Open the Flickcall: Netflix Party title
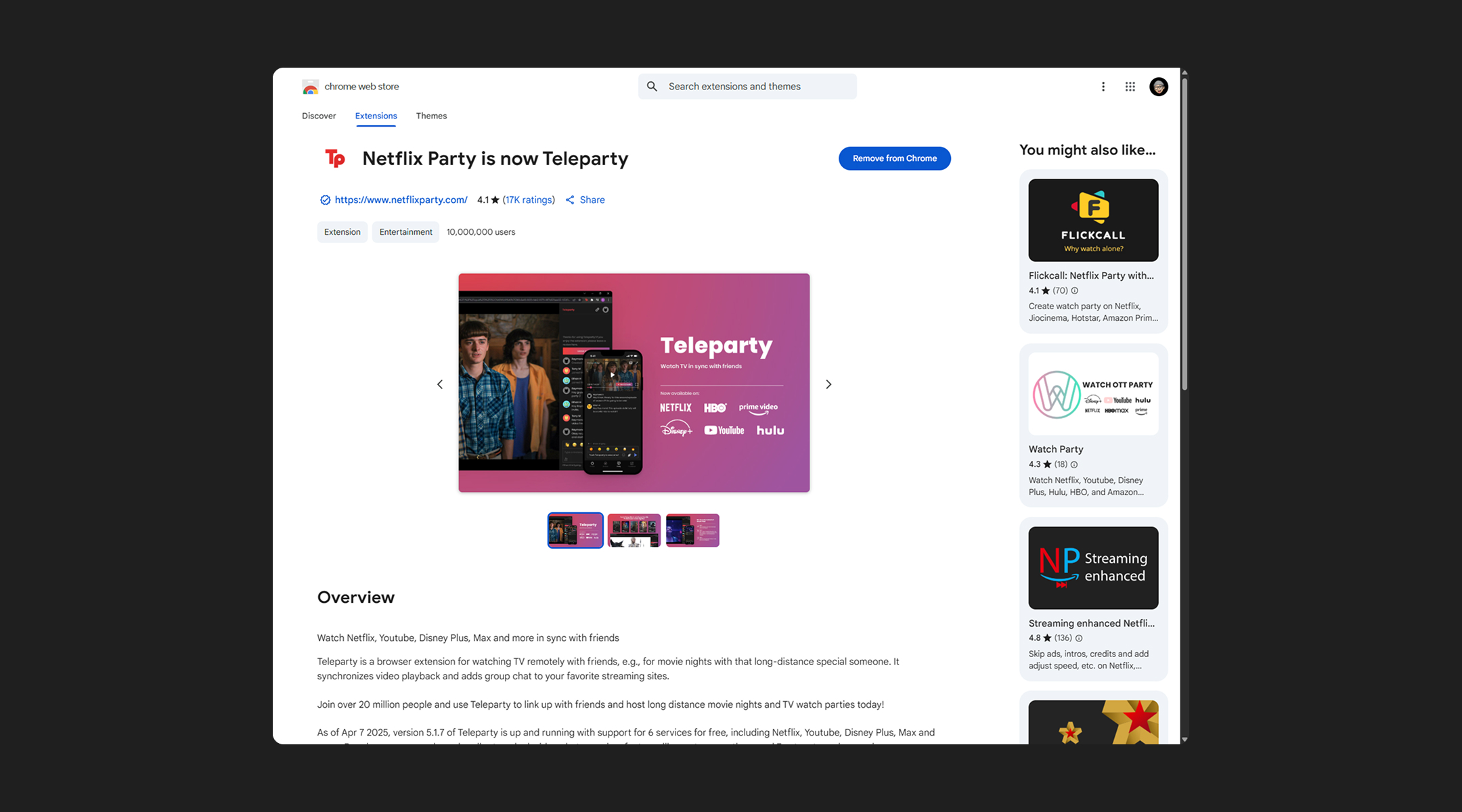The height and width of the screenshot is (812, 1462). (1091, 276)
